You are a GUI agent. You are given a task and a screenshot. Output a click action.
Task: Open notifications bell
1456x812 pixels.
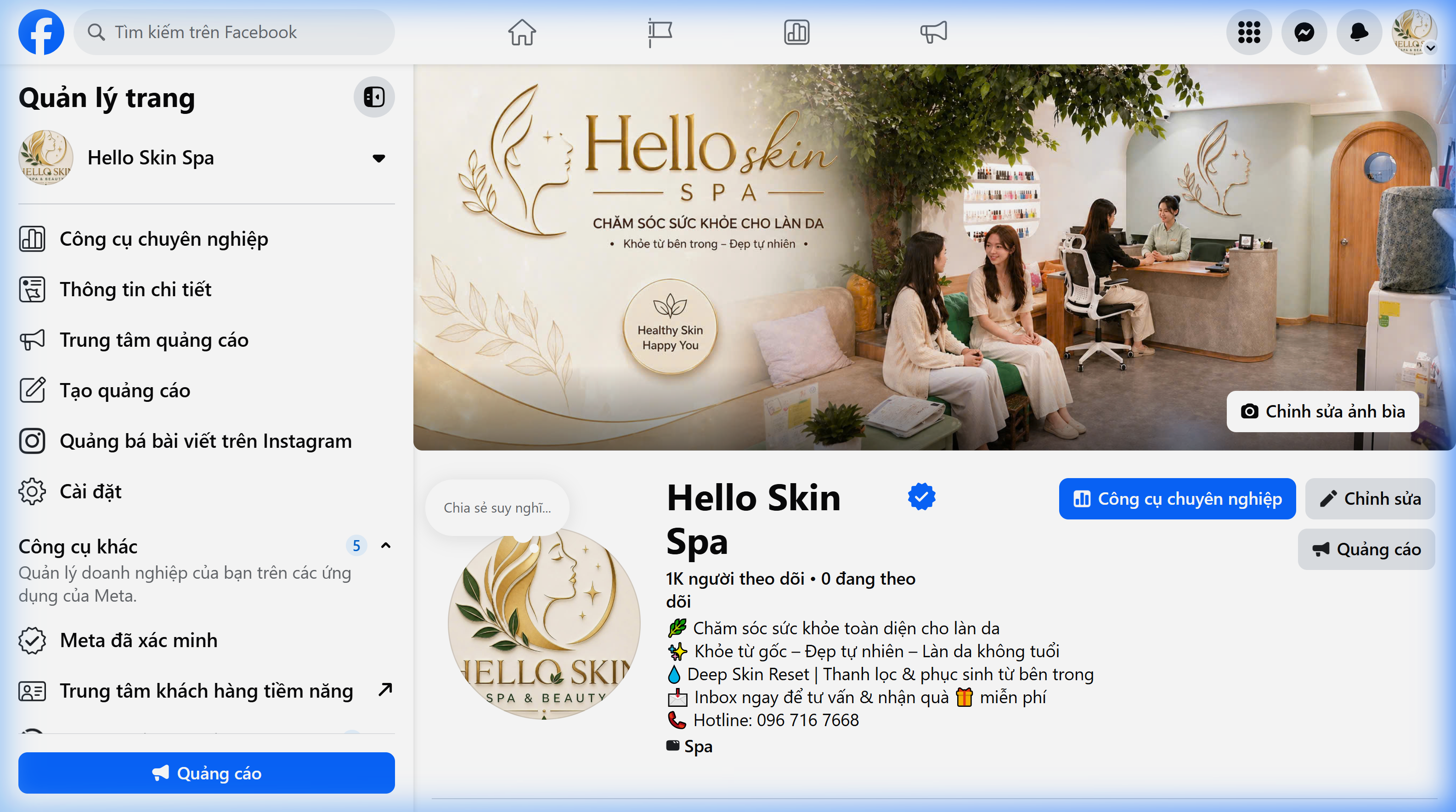tap(1359, 32)
